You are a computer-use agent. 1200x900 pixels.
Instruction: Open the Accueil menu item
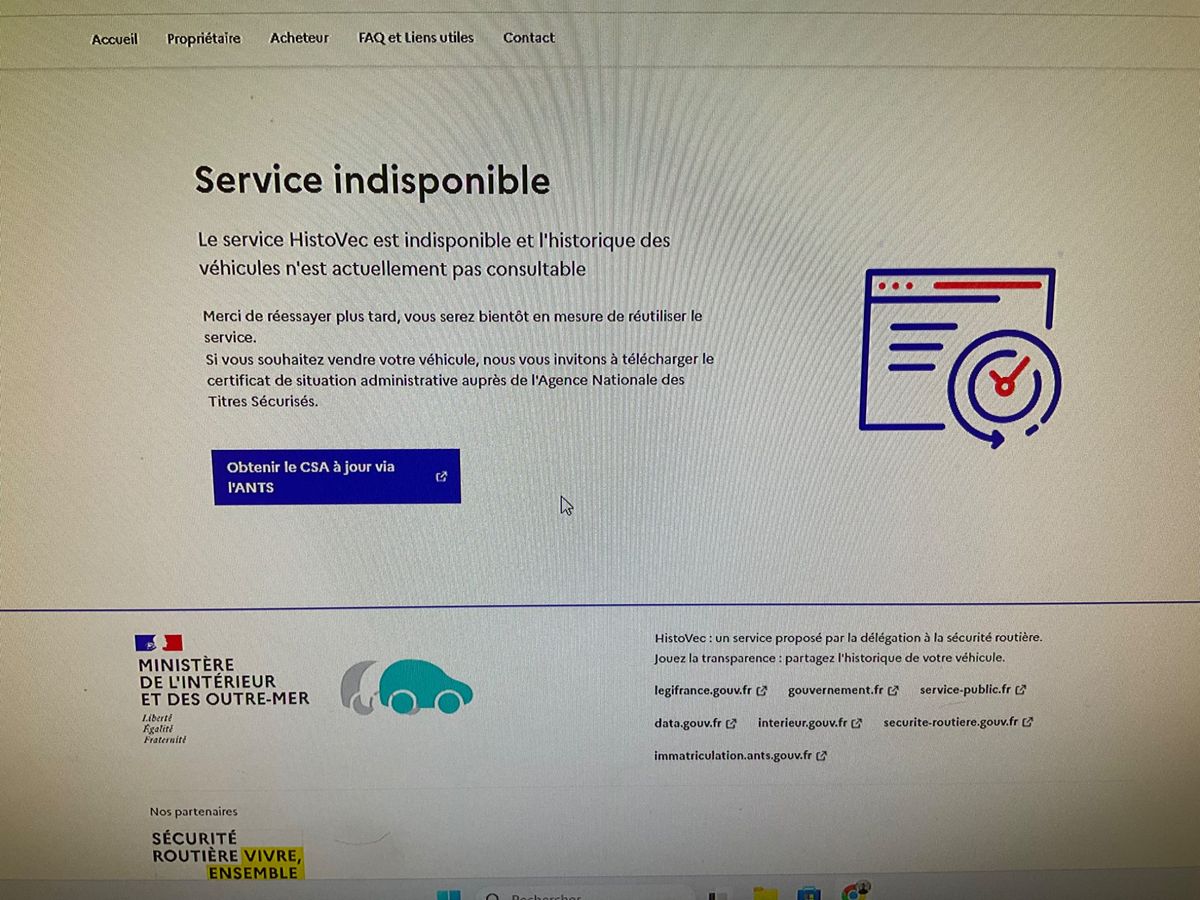point(115,39)
